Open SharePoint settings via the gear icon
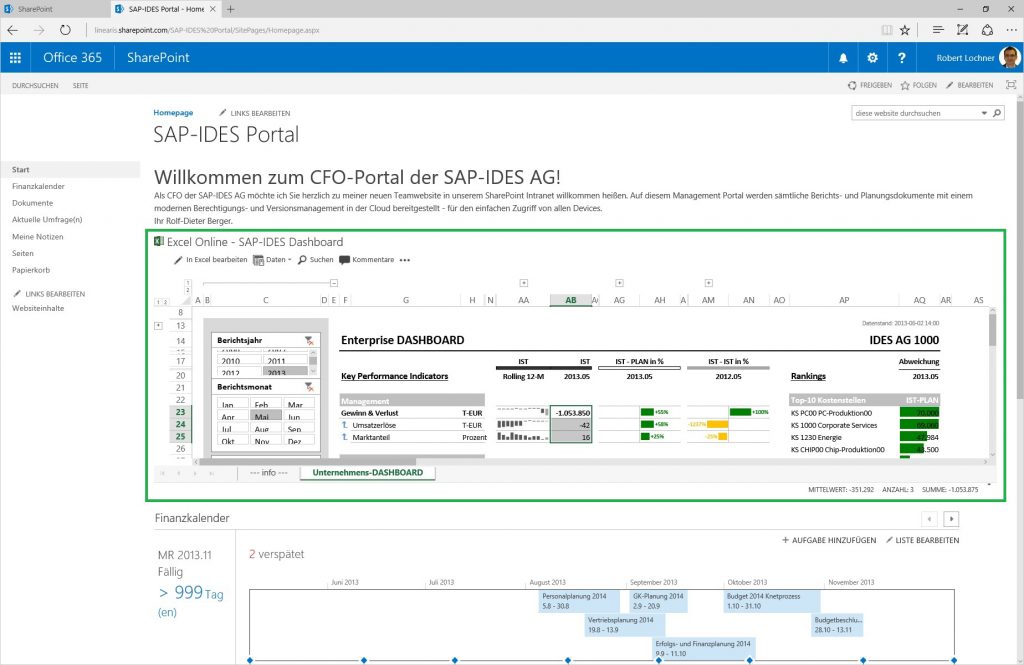The width and height of the screenshot is (1024, 665). pos(871,57)
